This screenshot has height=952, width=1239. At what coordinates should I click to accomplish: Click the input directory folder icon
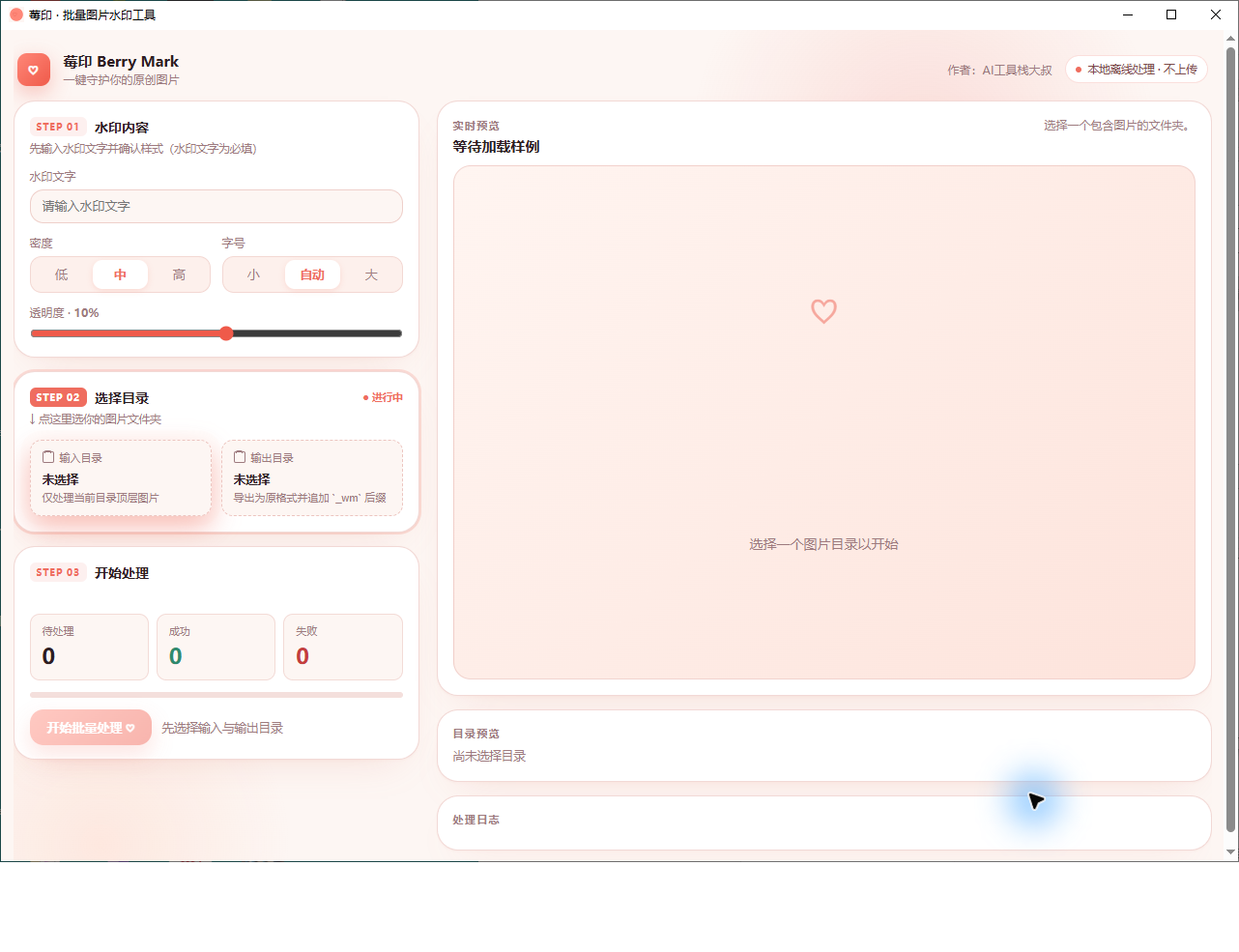pos(48,457)
